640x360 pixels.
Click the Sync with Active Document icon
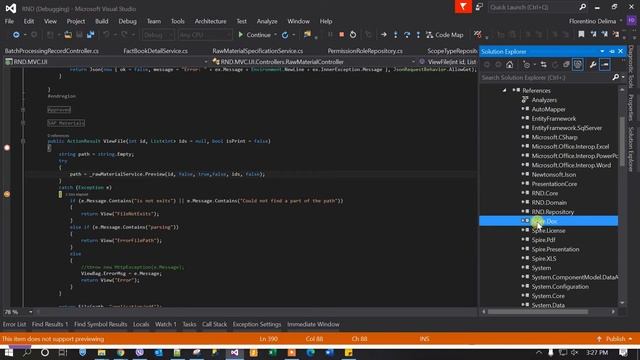(x=543, y=64)
